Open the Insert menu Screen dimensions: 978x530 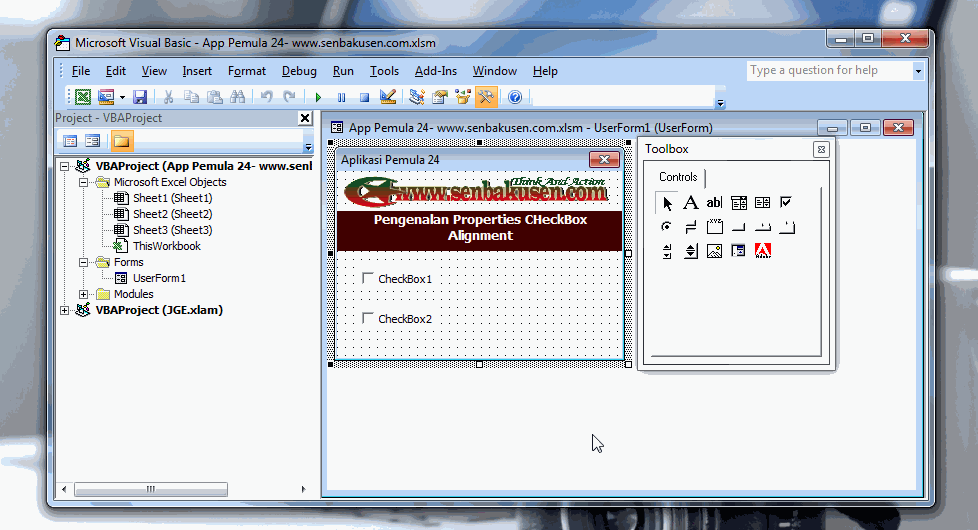click(197, 71)
